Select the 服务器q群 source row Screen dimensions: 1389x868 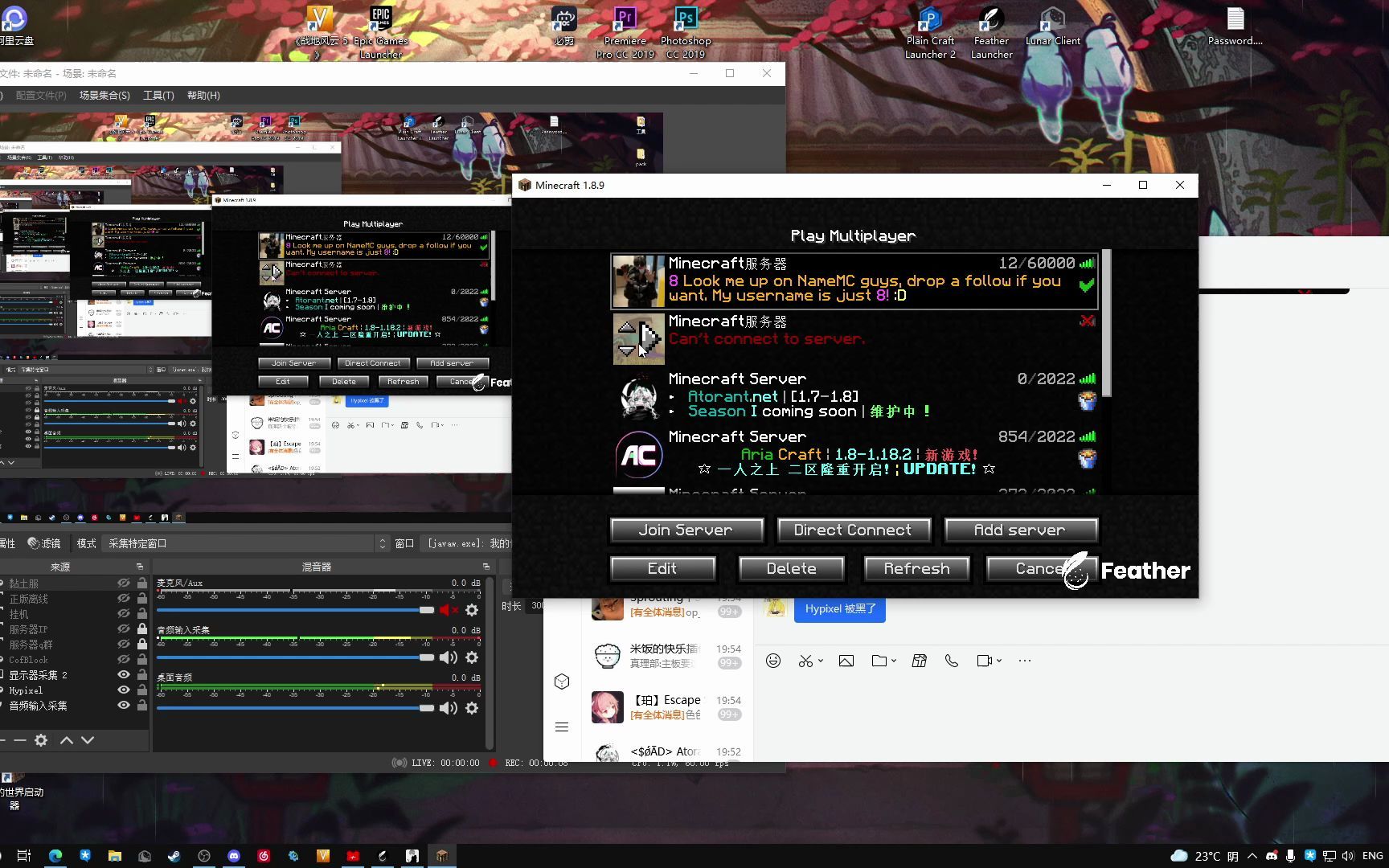click(x=74, y=645)
